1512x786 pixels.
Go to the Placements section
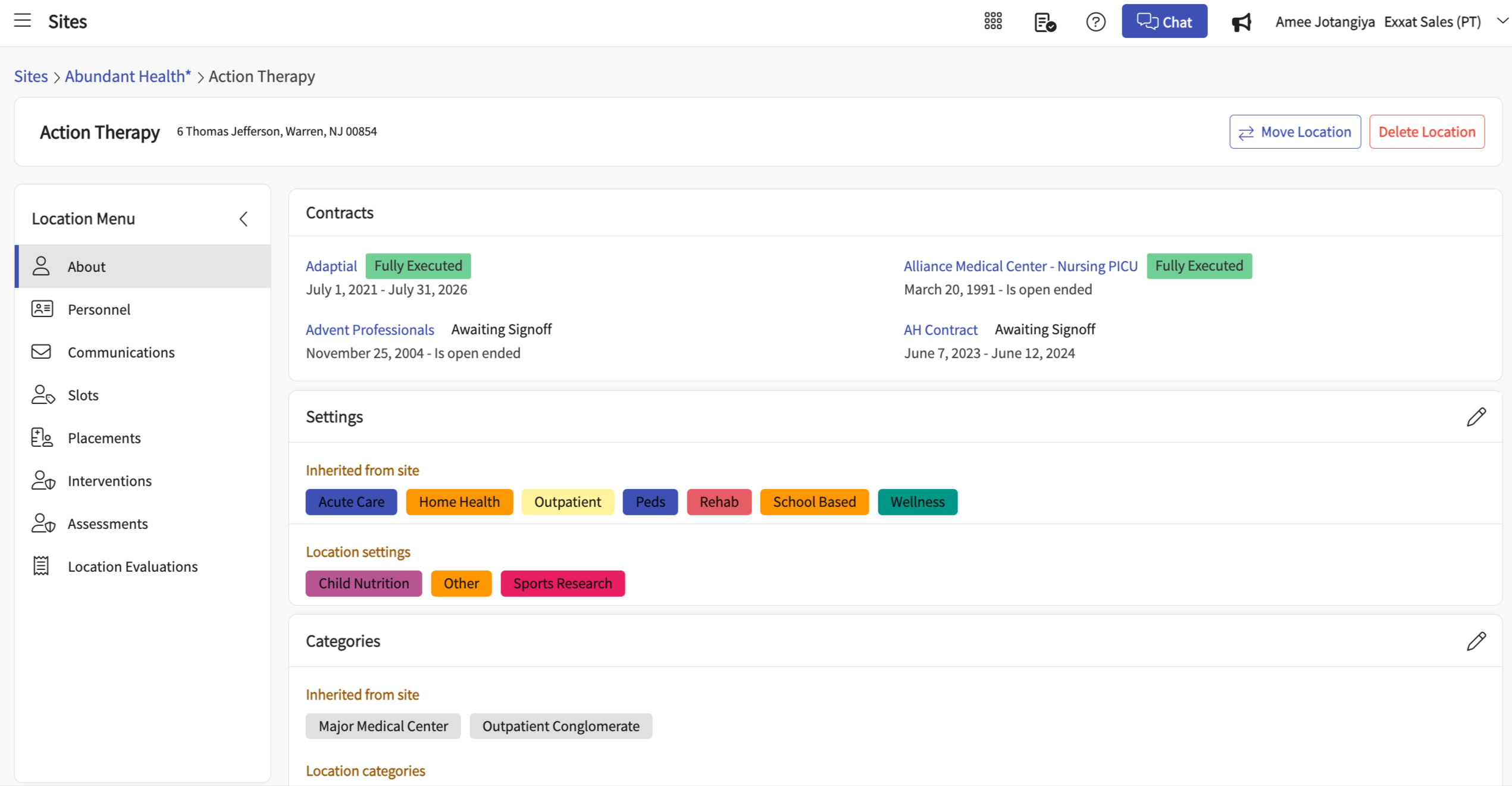[104, 438]
